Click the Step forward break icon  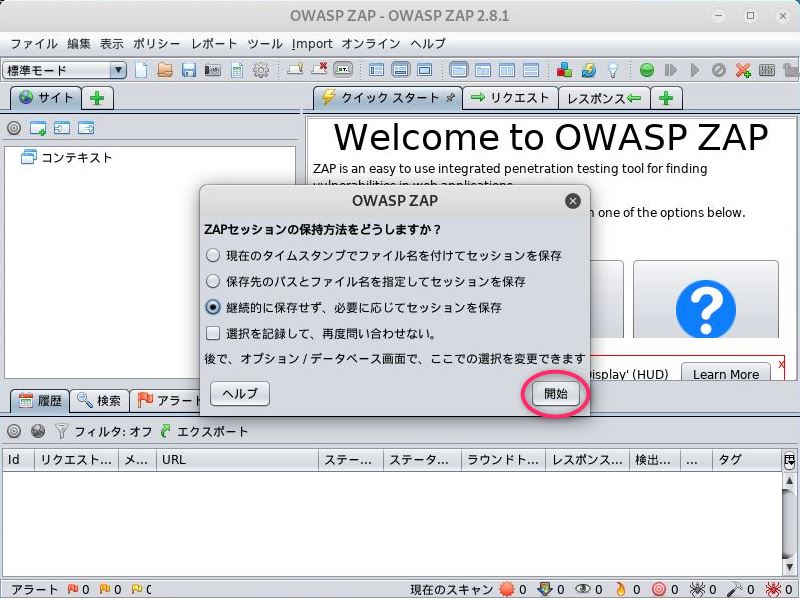point(671,70)
